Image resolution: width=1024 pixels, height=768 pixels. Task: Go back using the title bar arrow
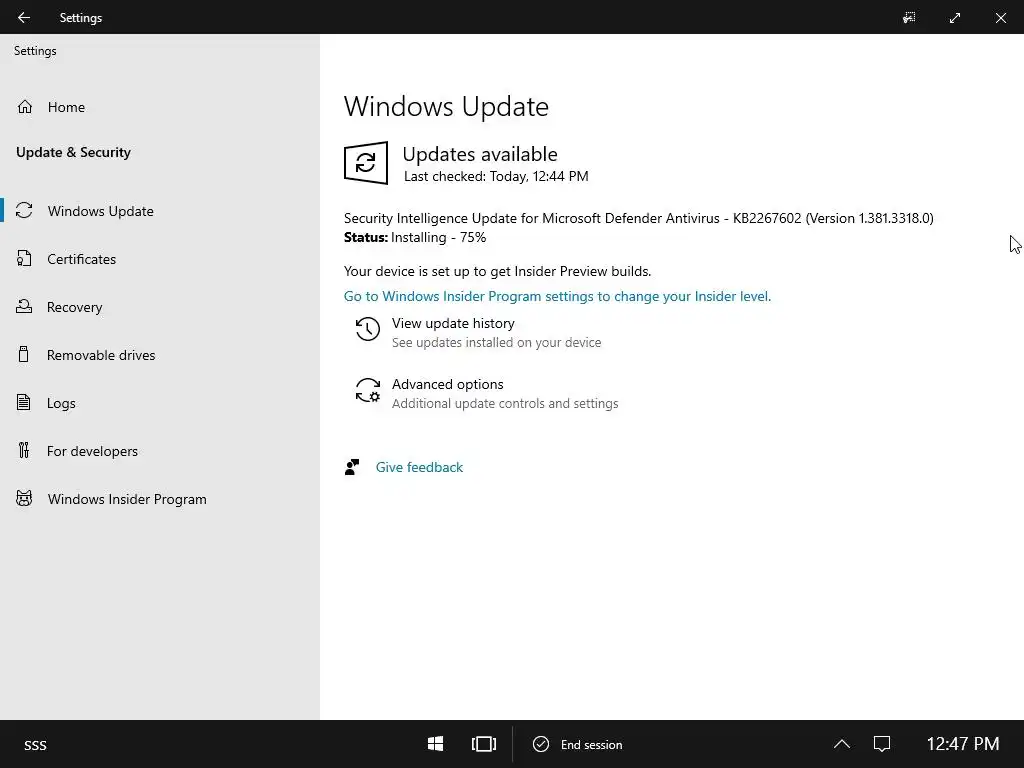tap(24, 18)
